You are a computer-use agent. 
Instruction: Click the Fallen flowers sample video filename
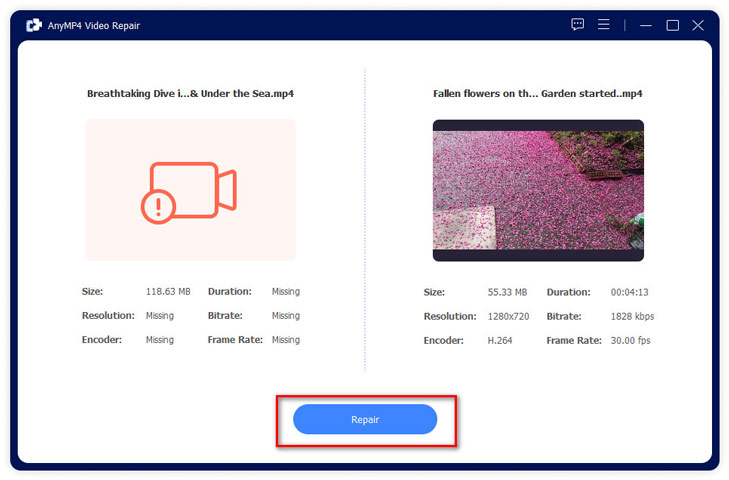[x=537, y=94]
